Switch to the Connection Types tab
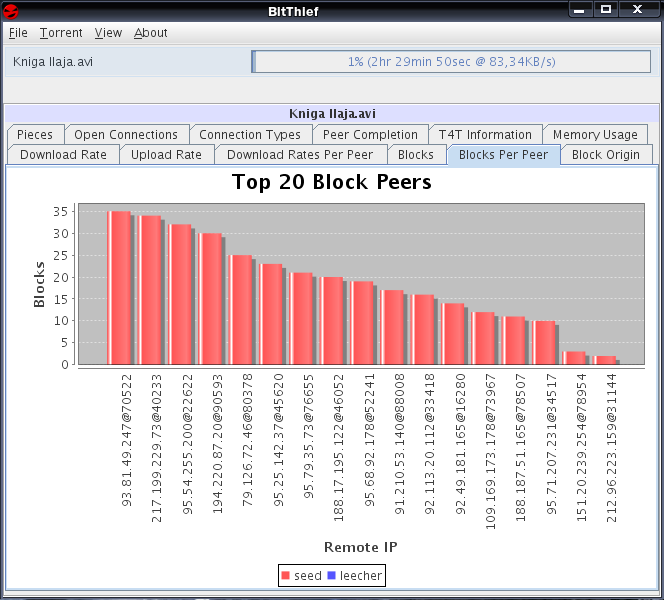This screenshot has height=600, width=664. (x=250, y=135)
